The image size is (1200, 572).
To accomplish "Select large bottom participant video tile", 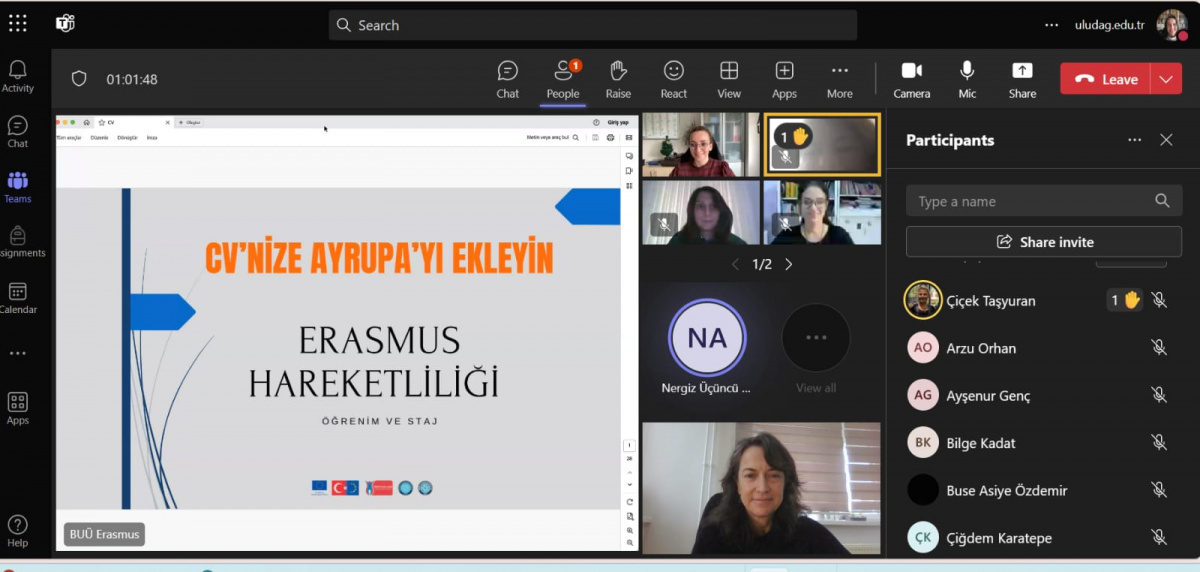I will (x=761, y=488).
